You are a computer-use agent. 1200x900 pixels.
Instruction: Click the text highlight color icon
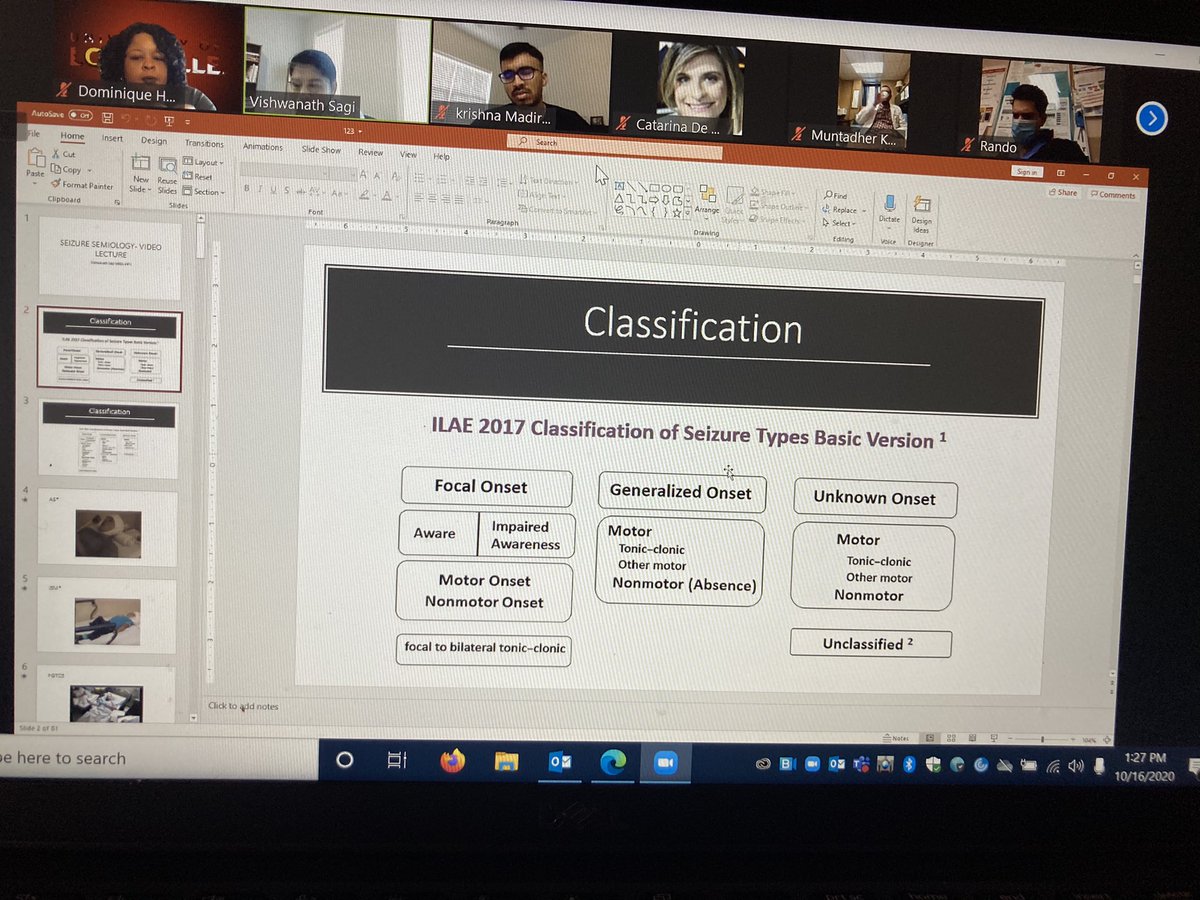(365, 195)
